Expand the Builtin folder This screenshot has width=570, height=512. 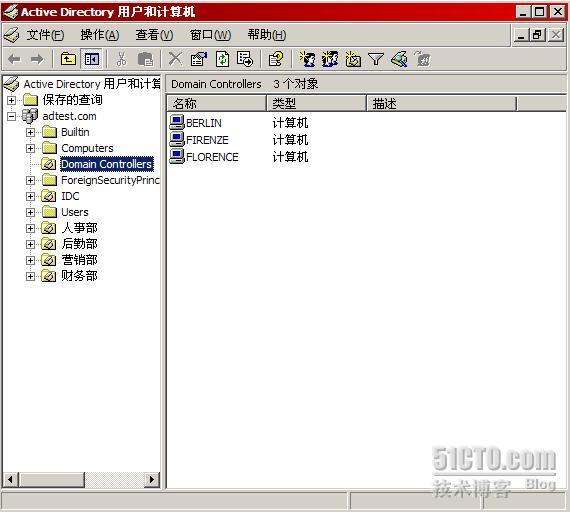(x=31, y=132)
